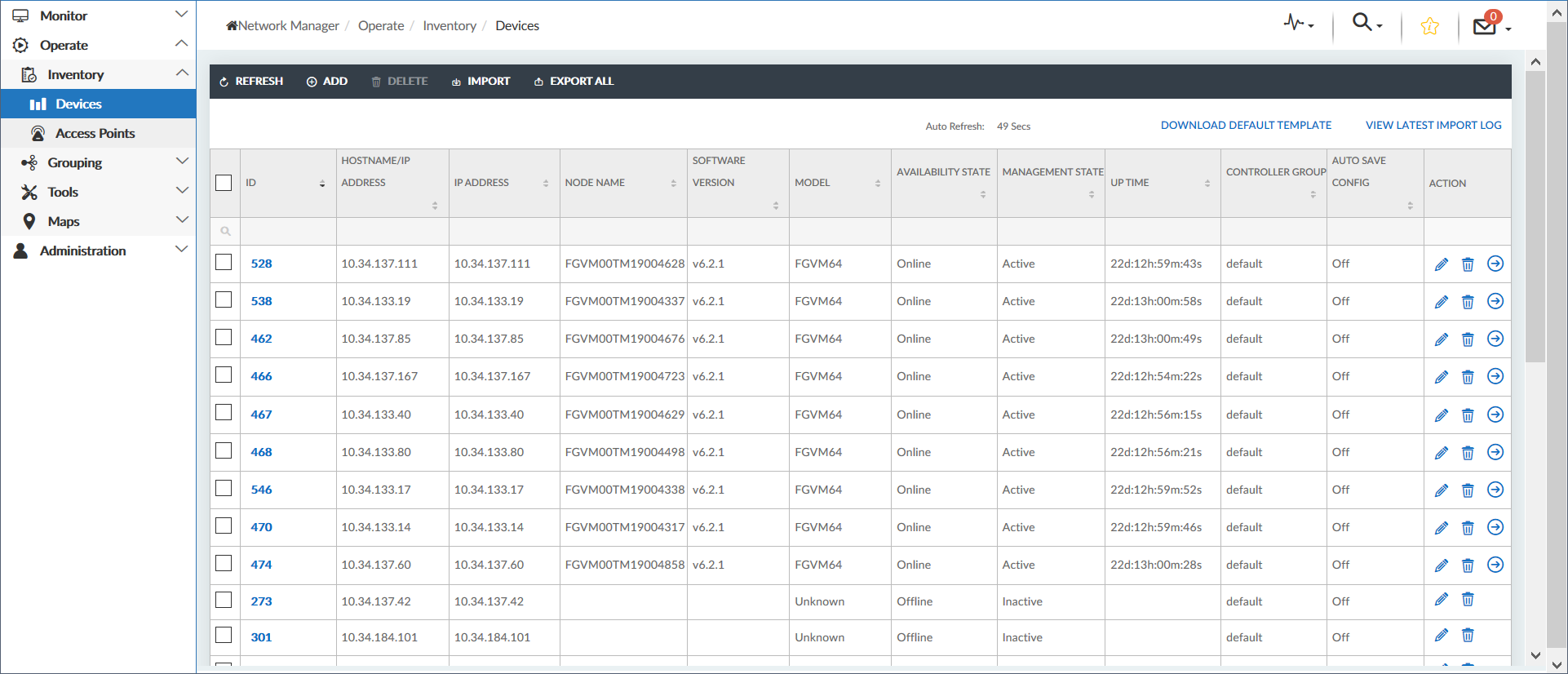Sort table by Up Time column

(x=1207, y=184)
